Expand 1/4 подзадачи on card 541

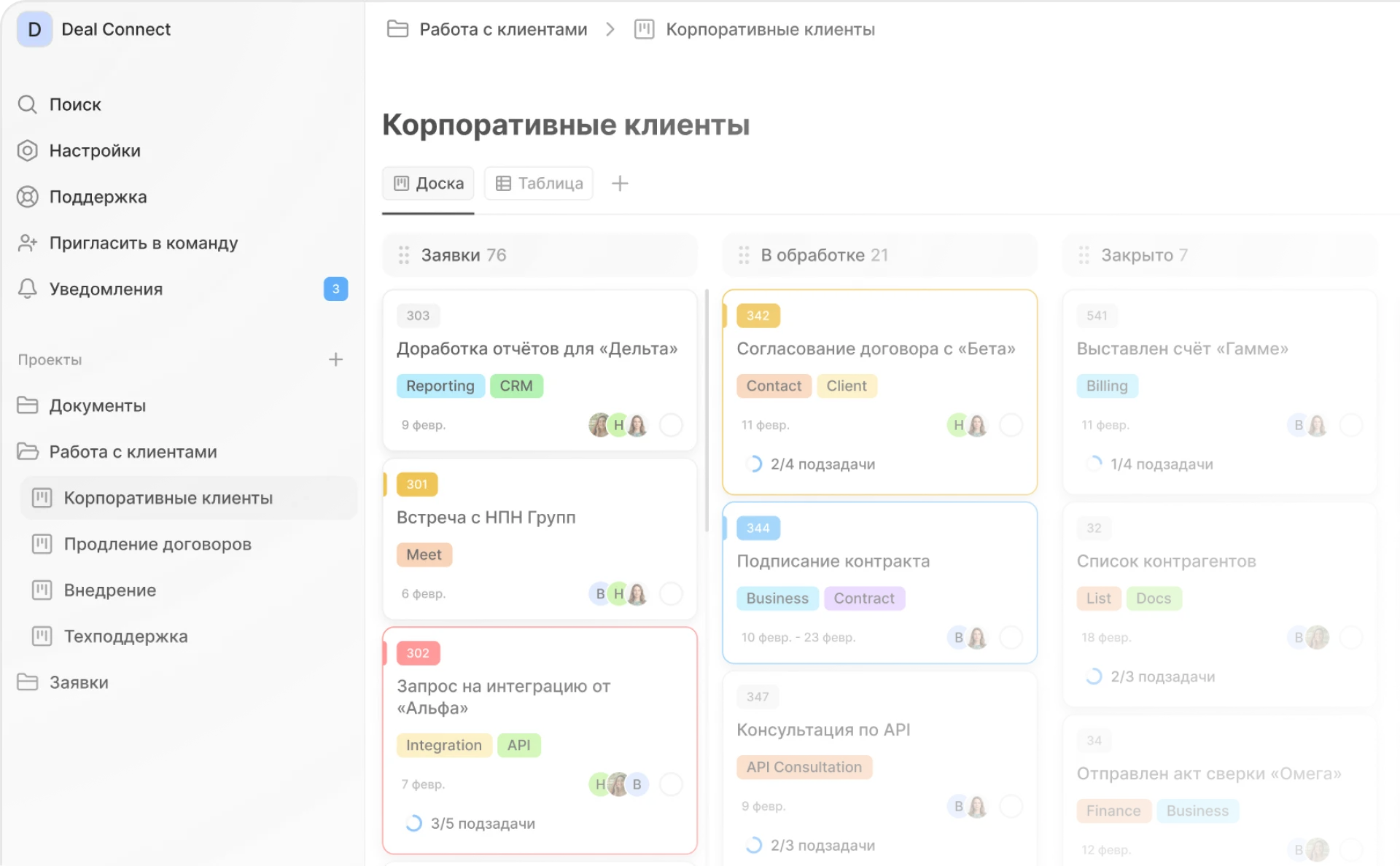click(x=1150, y=464)
